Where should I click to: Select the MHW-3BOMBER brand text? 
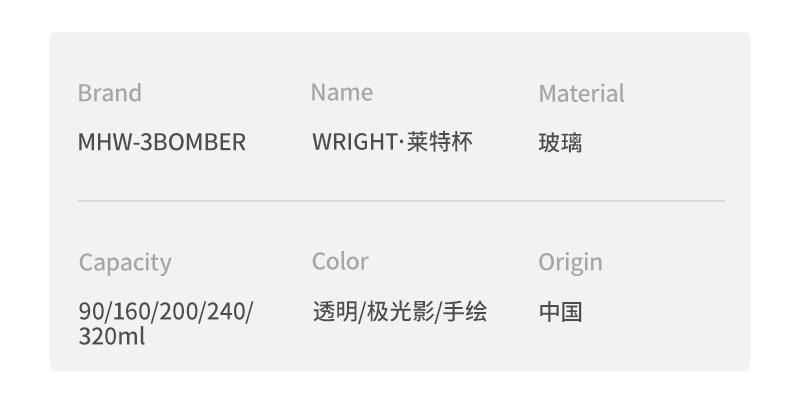tap(161, 142)
